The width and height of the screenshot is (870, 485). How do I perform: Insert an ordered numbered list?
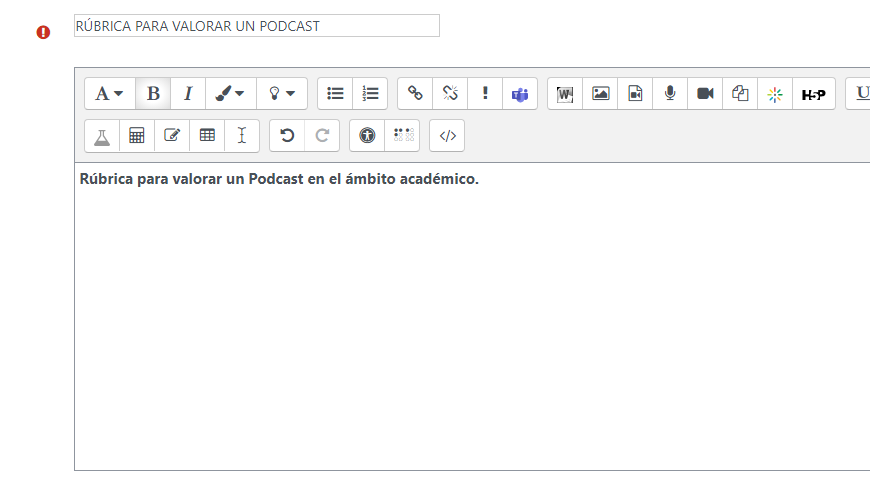coord(370,94)
